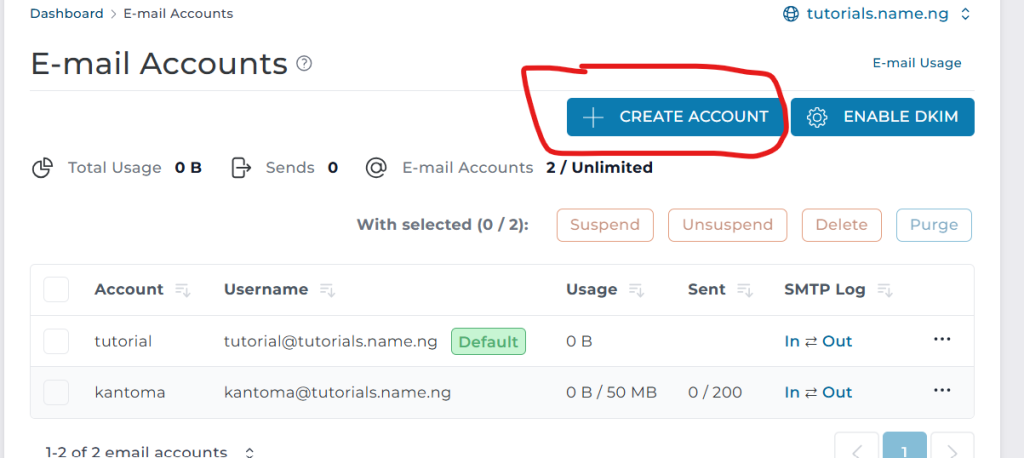Screen dimensions: 1024x458
Task: Check the box for kantoma account row
Action: click(x=56, y=392)
